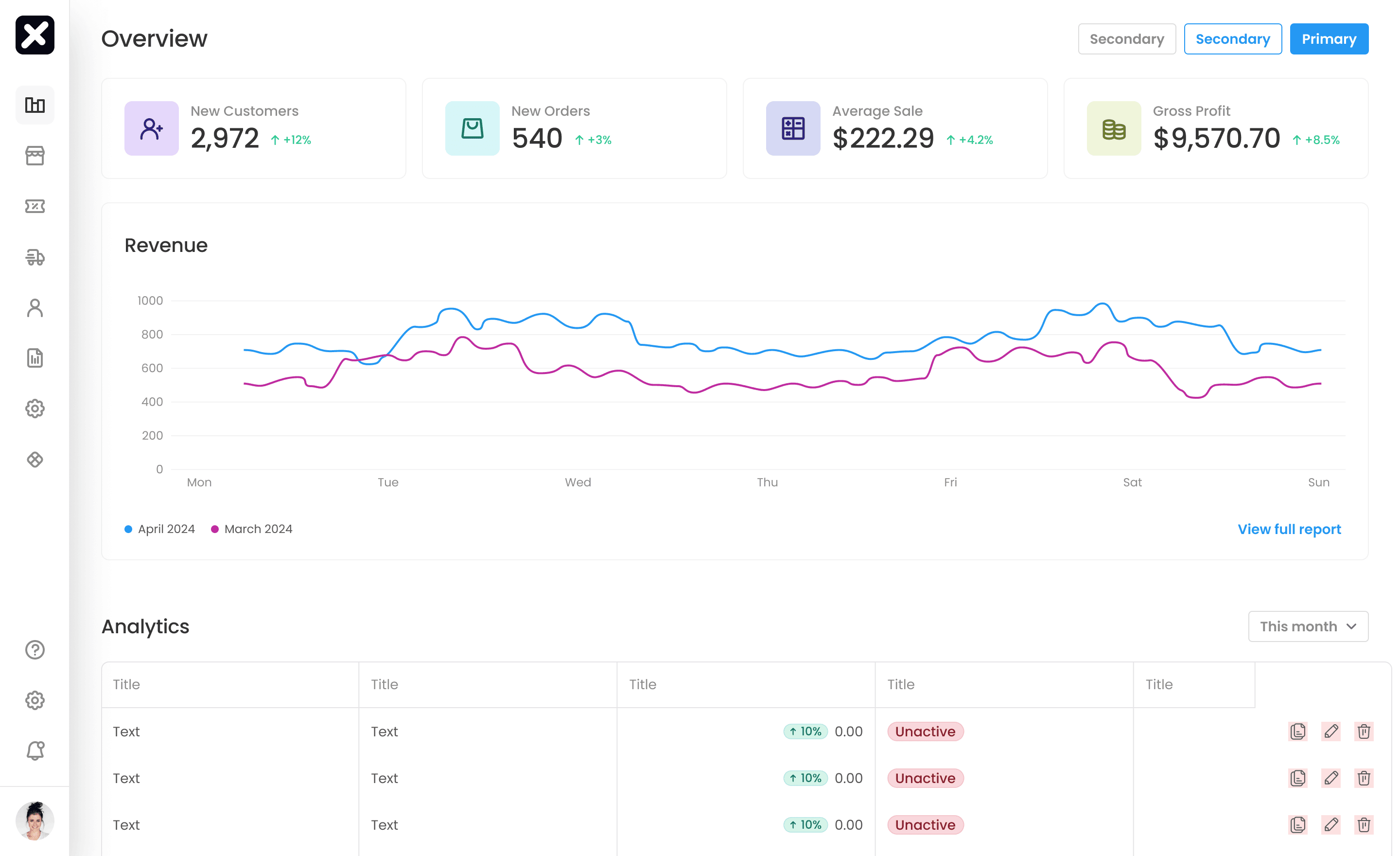This screenshot has height=856, width=1400.
Task: Edit the first analytics table row
Action: click(1330, 731)
